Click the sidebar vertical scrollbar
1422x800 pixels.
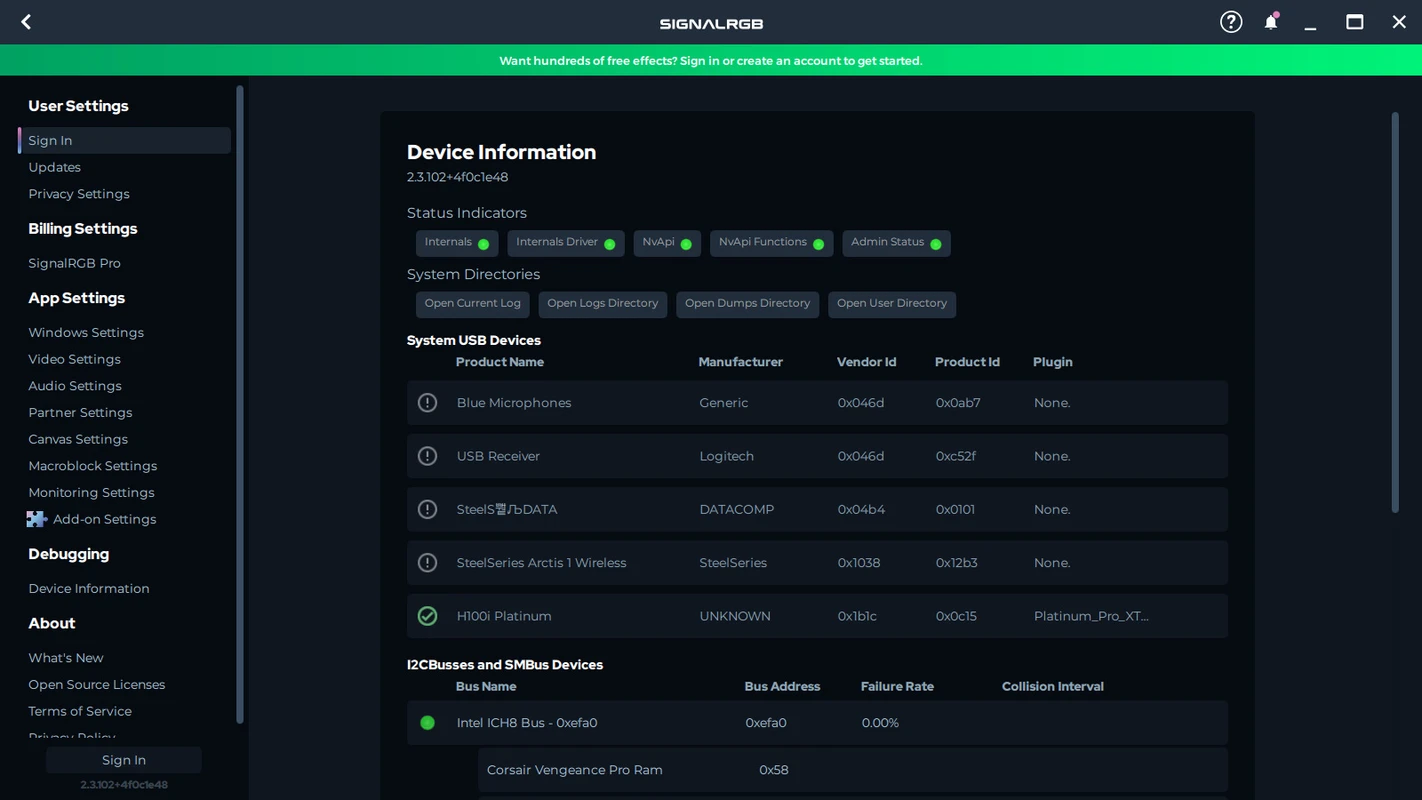(240, 404)
